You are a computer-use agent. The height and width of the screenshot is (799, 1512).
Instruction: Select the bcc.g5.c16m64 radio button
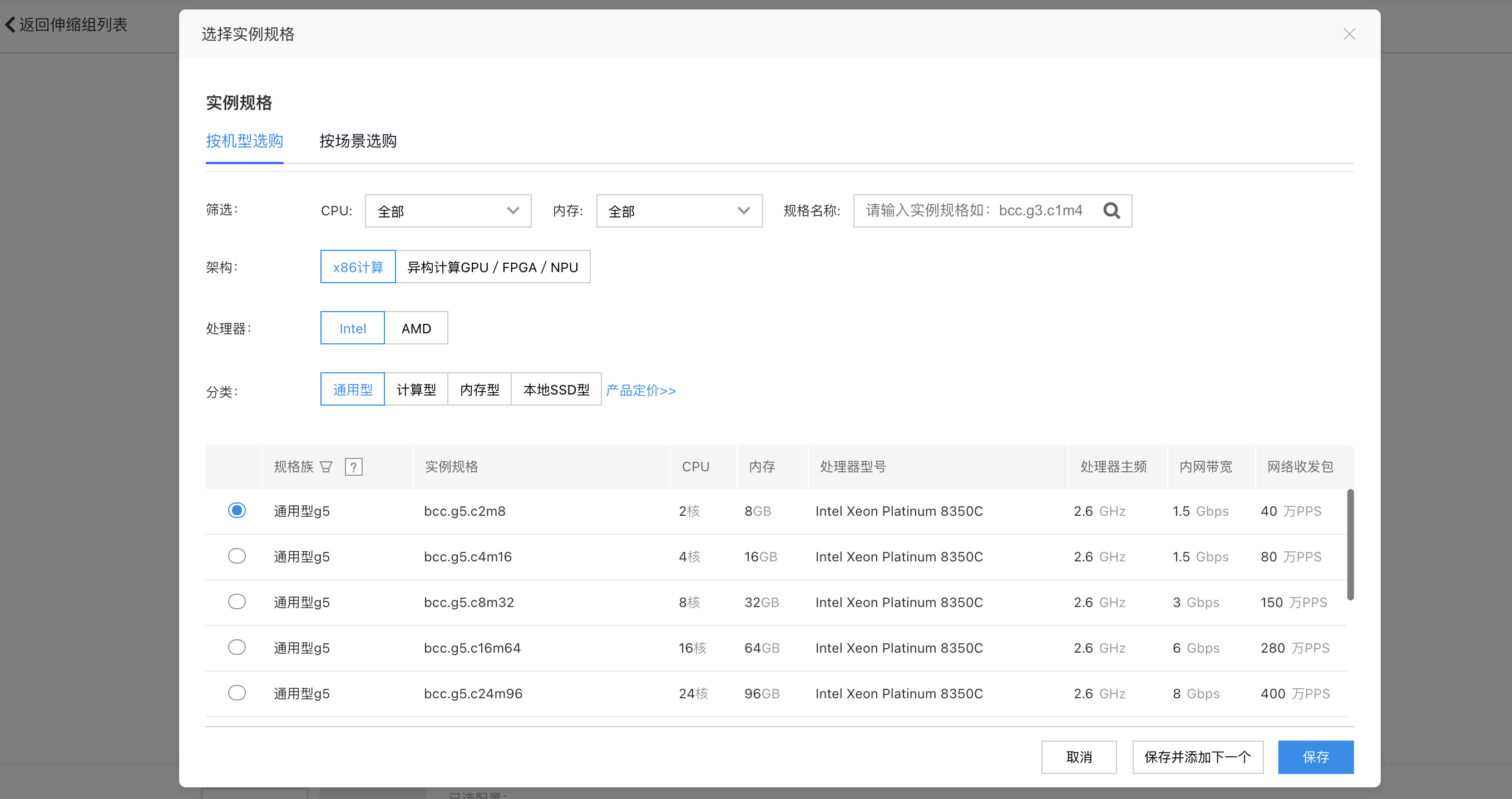(x=236, y=648)
